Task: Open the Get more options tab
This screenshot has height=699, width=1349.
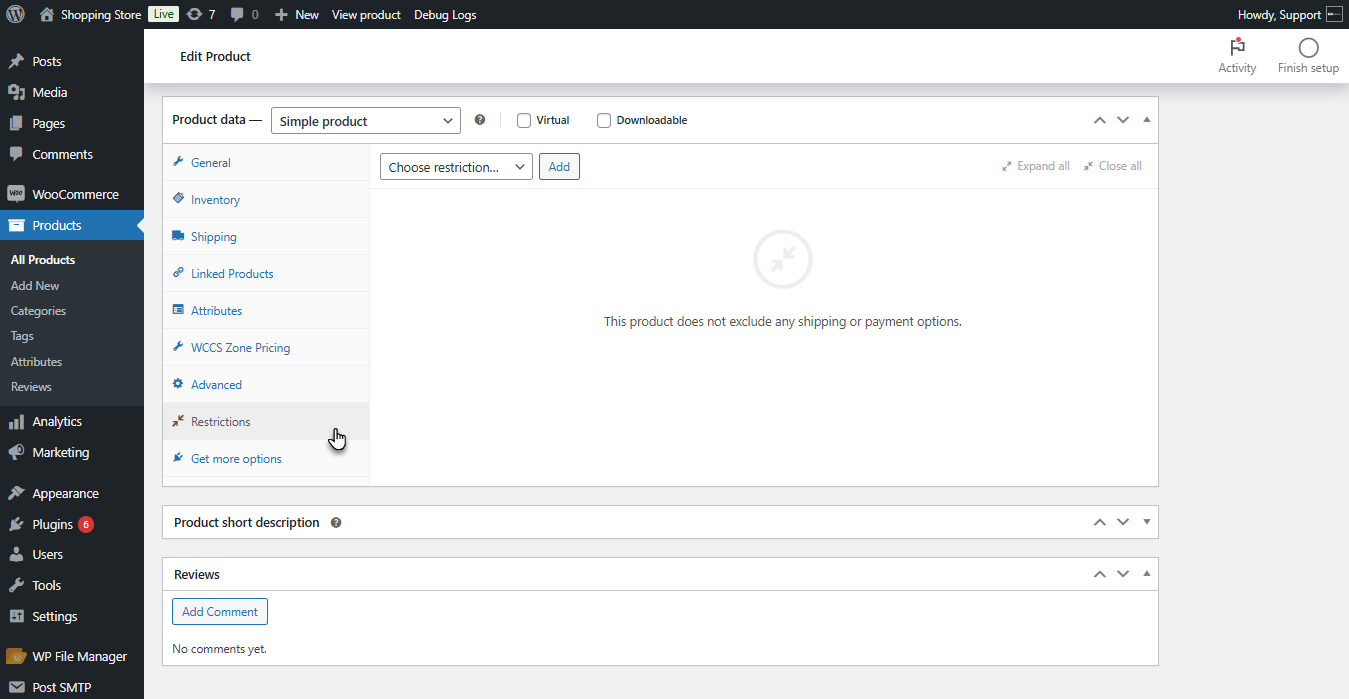Action: (266, 458)
